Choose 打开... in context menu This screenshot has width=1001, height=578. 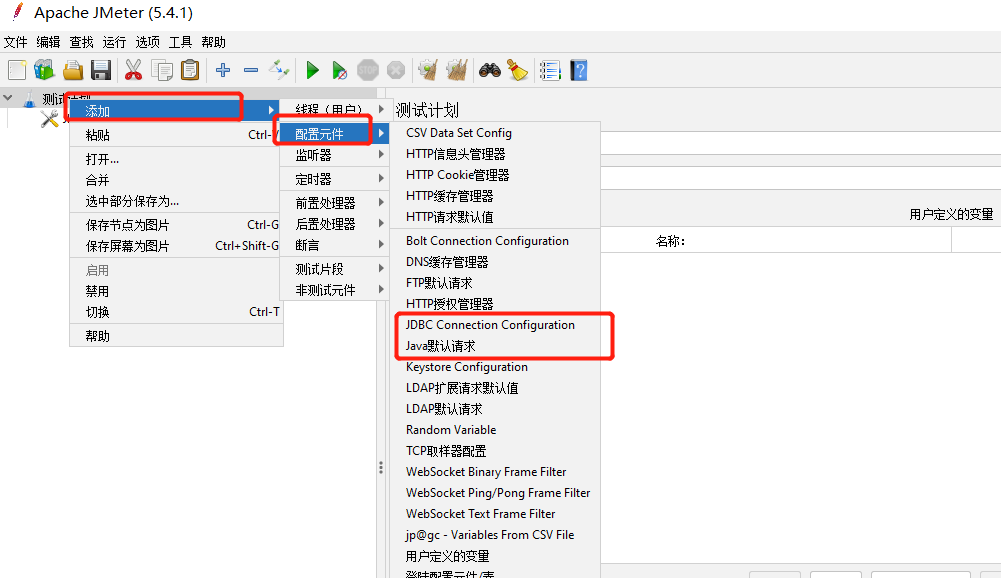(x=175, y=159)
